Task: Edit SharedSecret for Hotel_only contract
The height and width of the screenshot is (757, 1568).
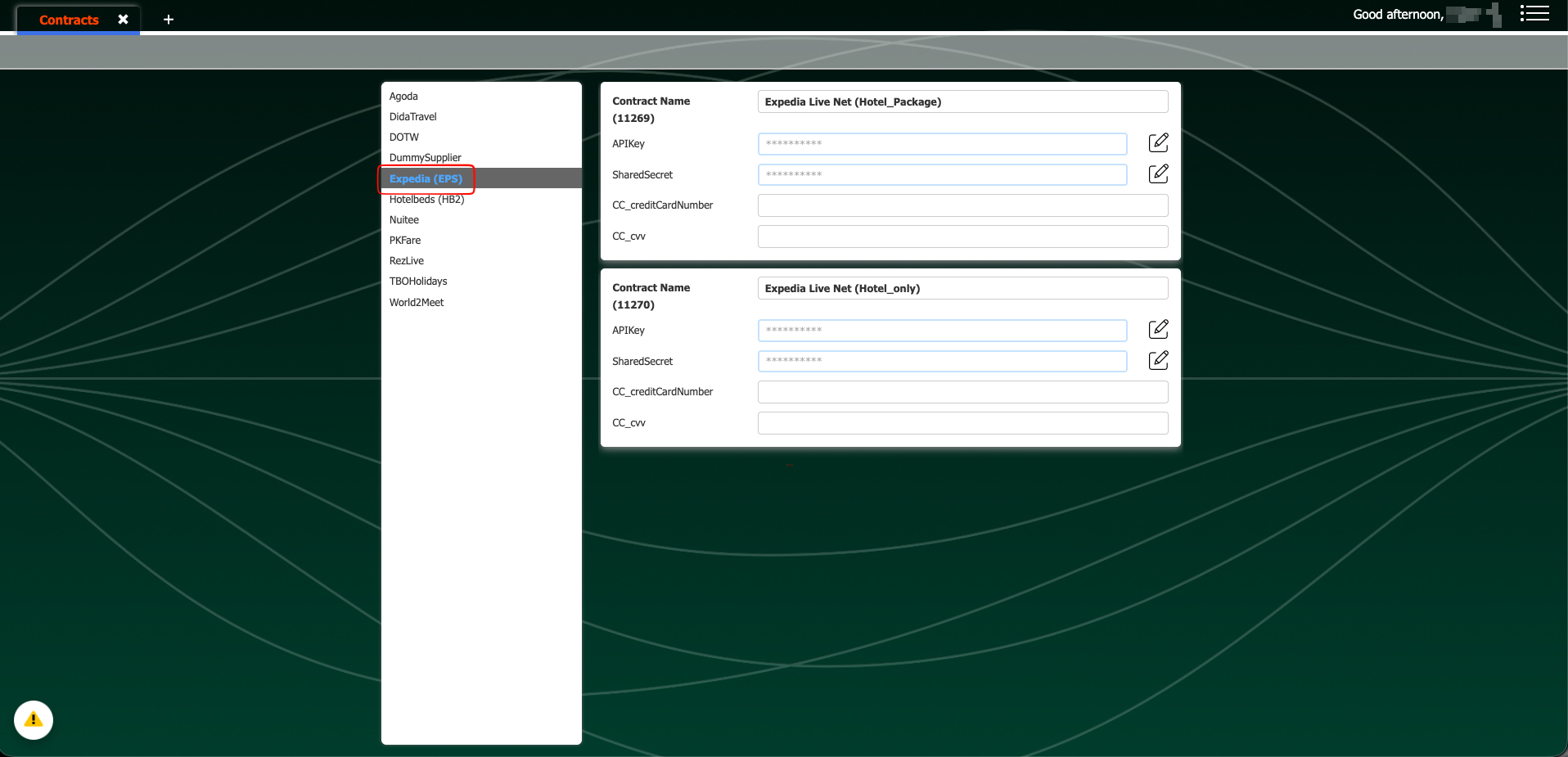Action: (x=1158, y=360)
